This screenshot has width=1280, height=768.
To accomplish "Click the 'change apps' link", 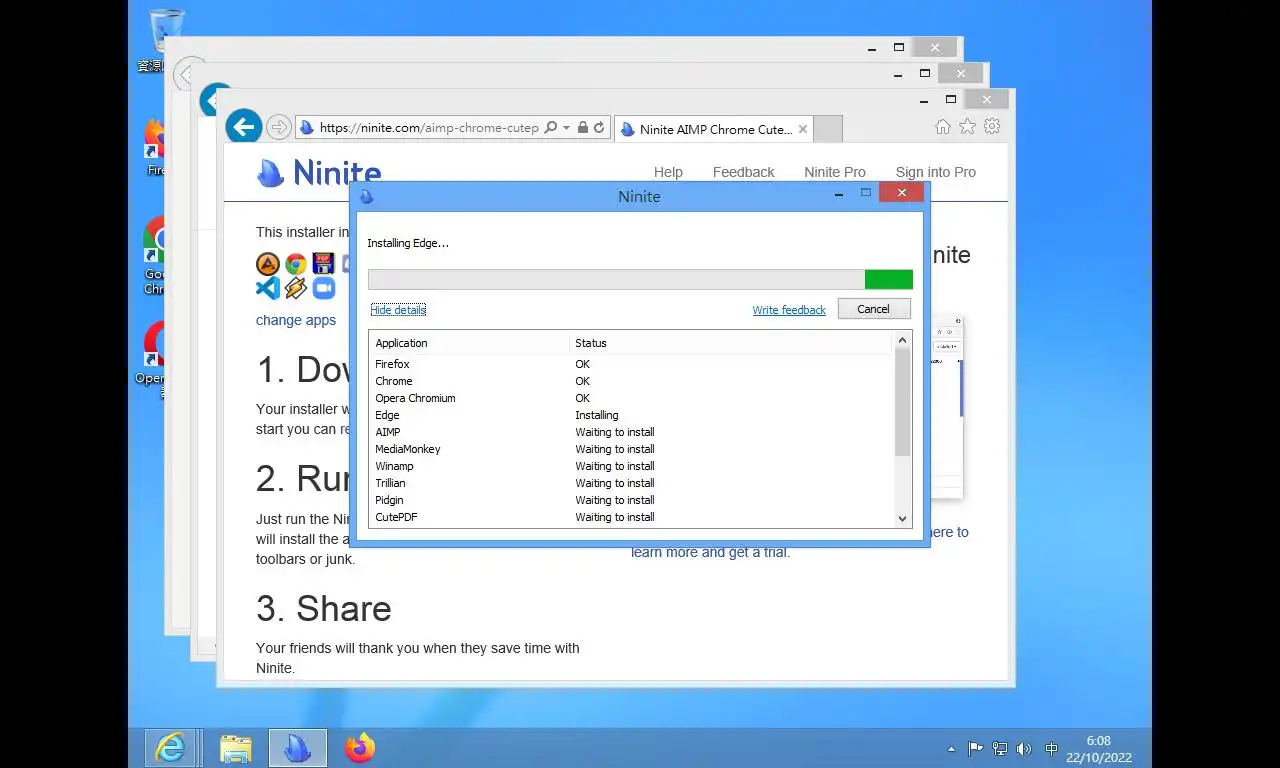I will tap(296, 320).
